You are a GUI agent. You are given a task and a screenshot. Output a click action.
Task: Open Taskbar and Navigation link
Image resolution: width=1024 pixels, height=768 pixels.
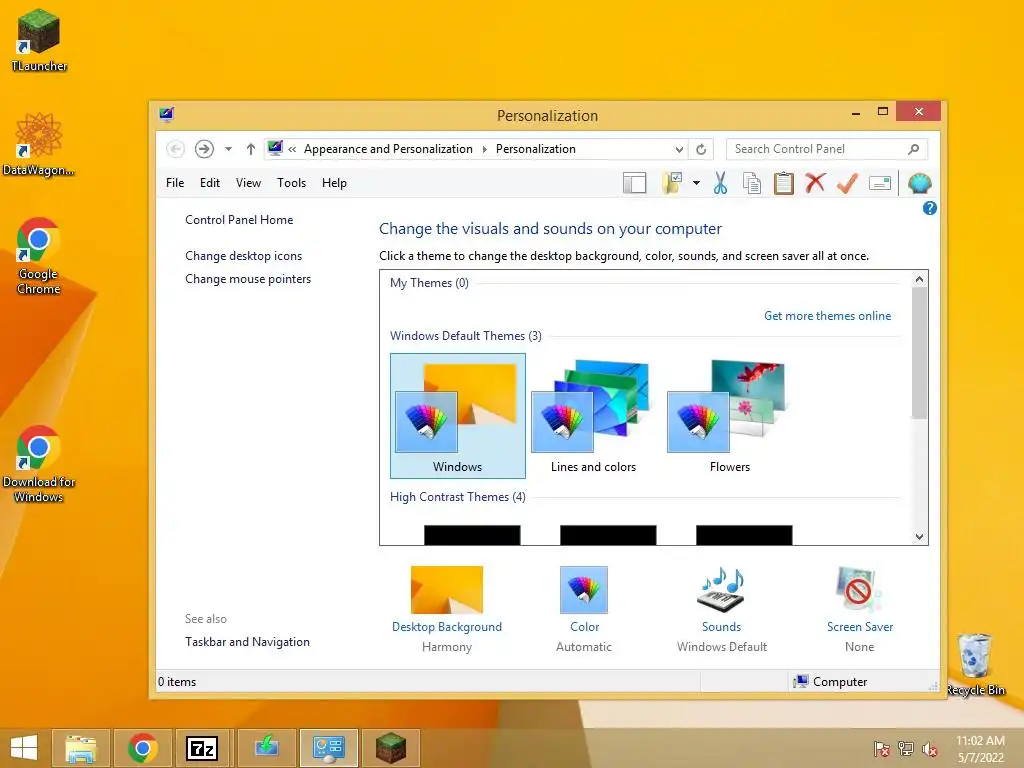click(248, 642)
